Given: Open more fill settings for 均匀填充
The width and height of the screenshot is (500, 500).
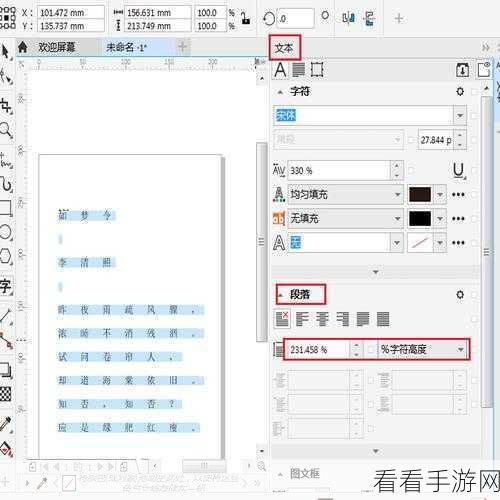Looking at the screenshot, I should [x=458, y=194].
